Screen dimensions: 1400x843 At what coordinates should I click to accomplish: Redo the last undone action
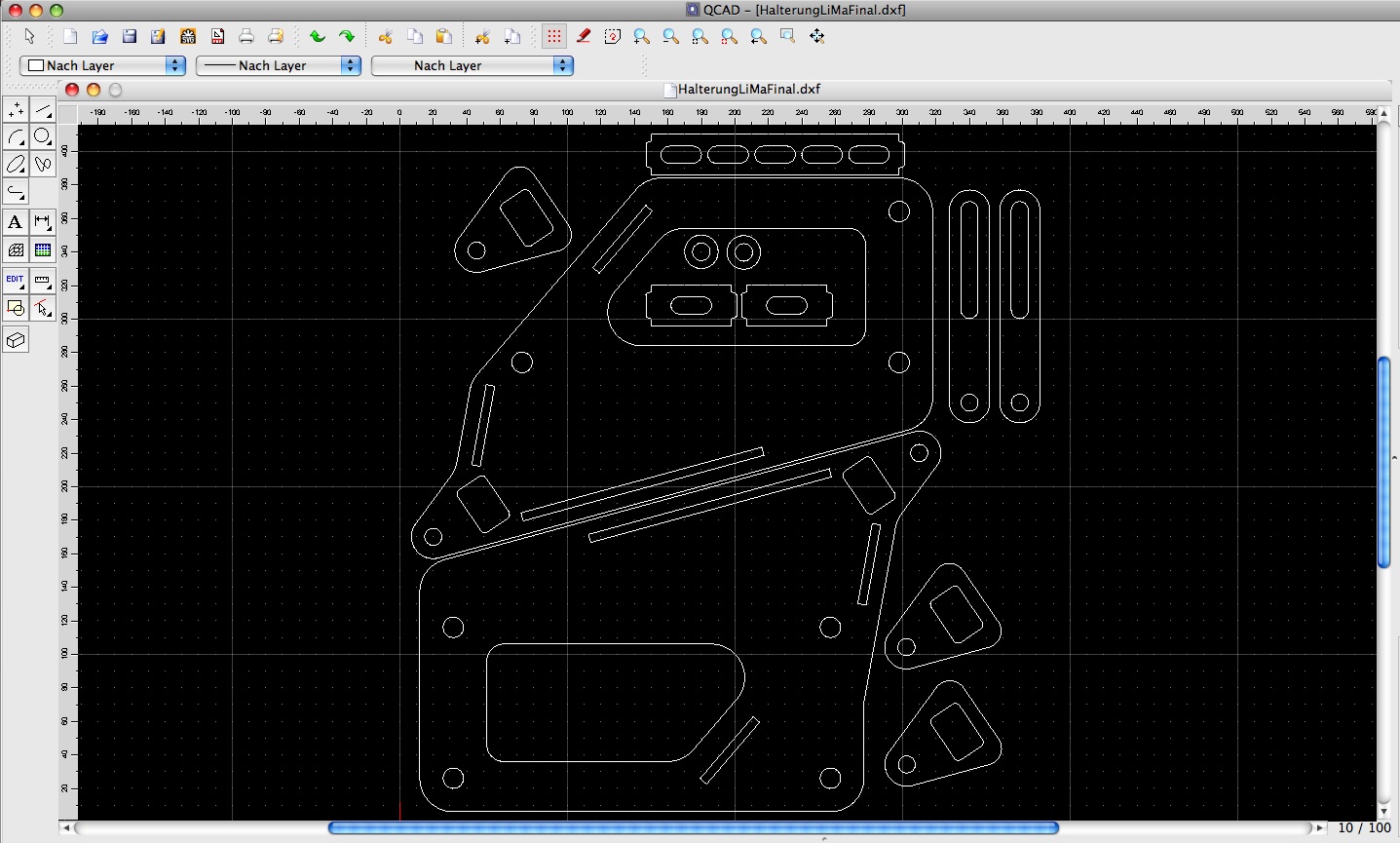(347, 36)
